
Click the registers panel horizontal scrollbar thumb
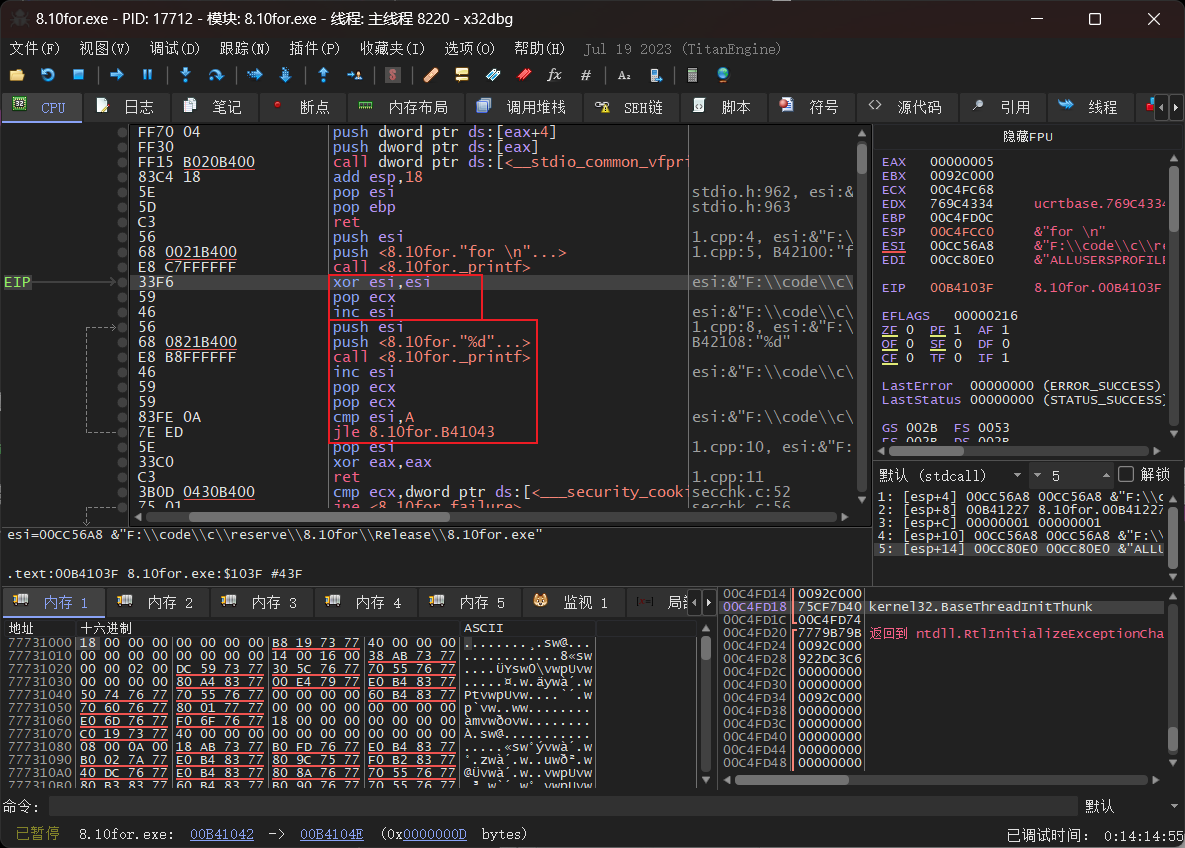[927, 451]
